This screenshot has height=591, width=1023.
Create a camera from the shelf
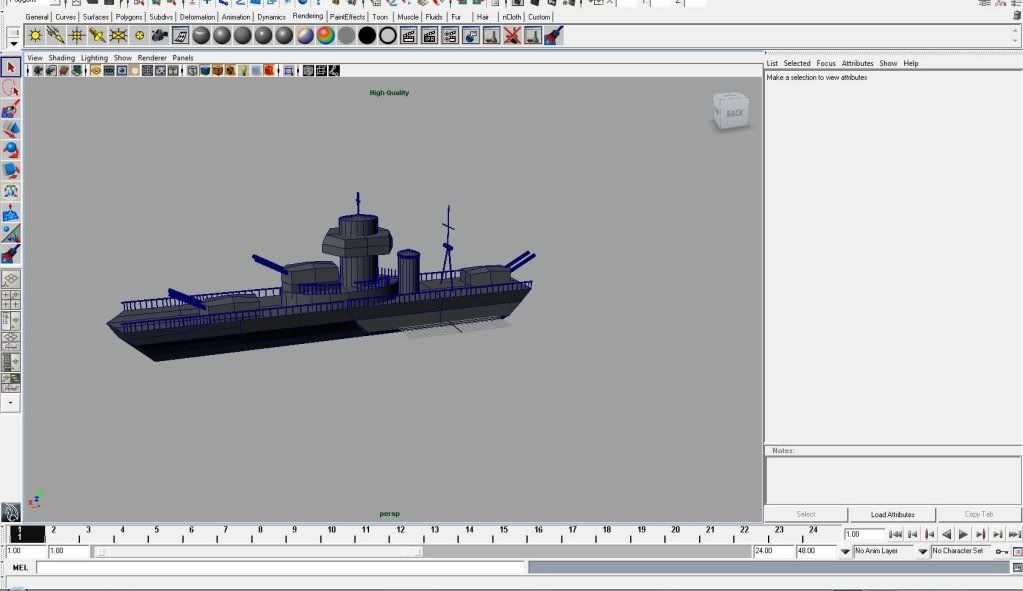tap(160, 35)
